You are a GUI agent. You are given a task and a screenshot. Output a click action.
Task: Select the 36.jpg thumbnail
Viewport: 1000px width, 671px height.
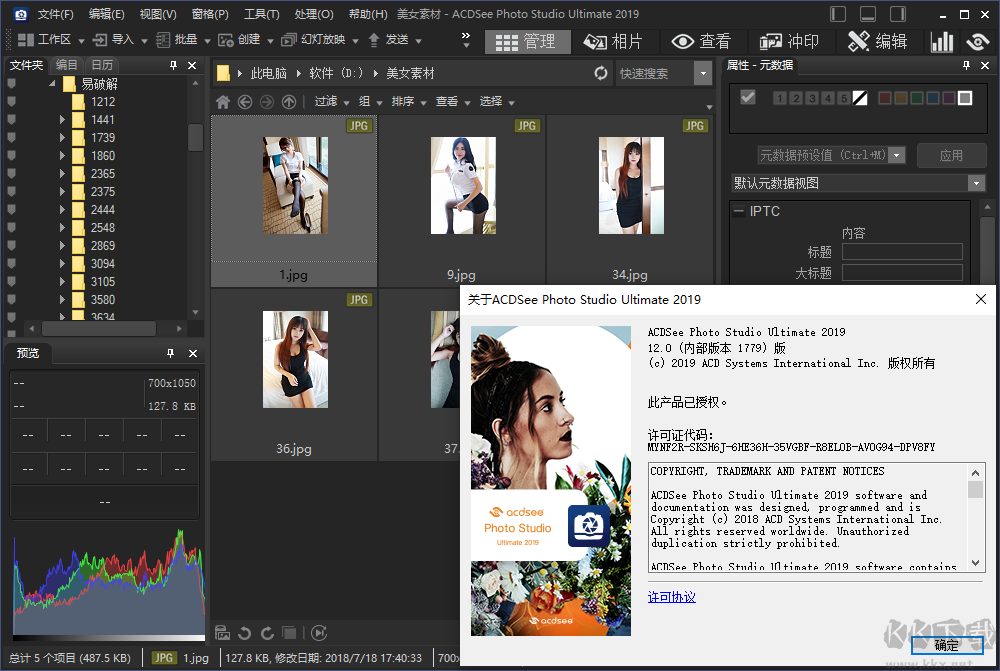click(x=294, y=360)
